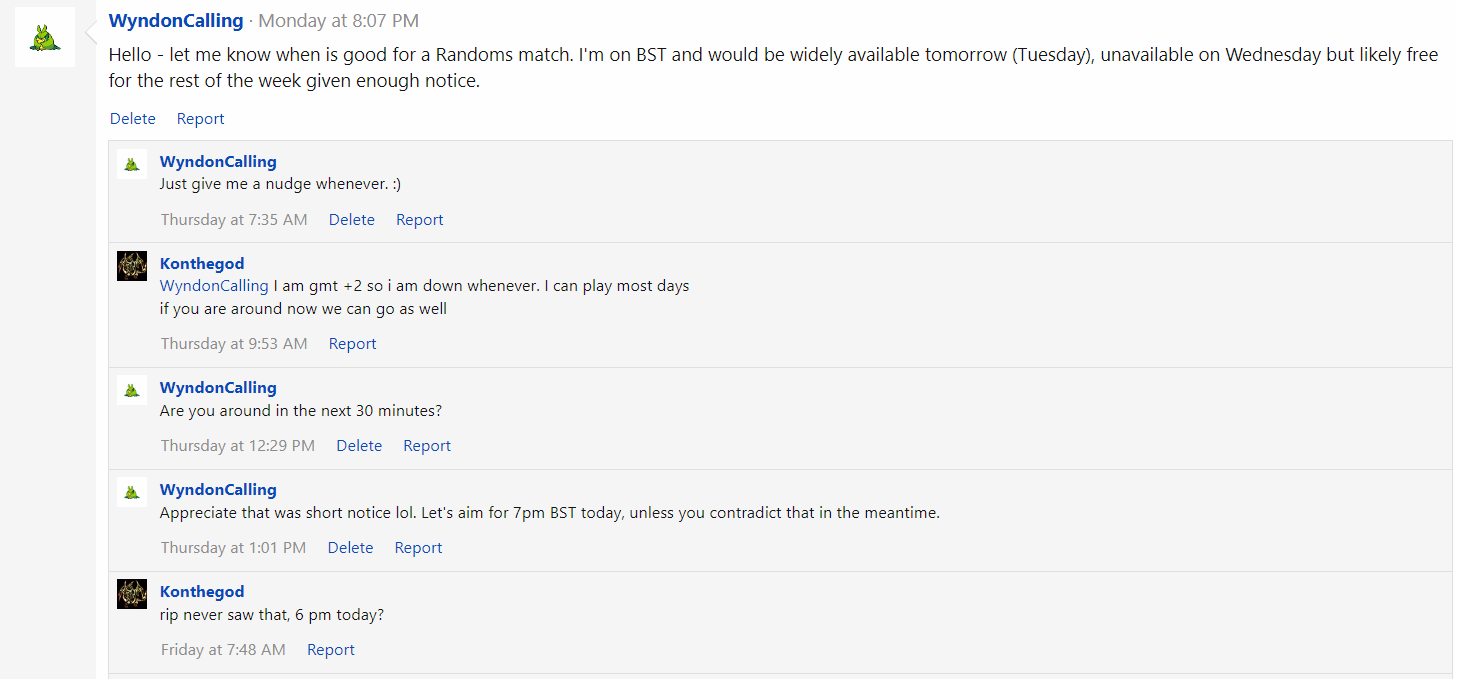
Task: Click avatar next to "next 30 minutes" comment
Action: (x=132, y=390)
